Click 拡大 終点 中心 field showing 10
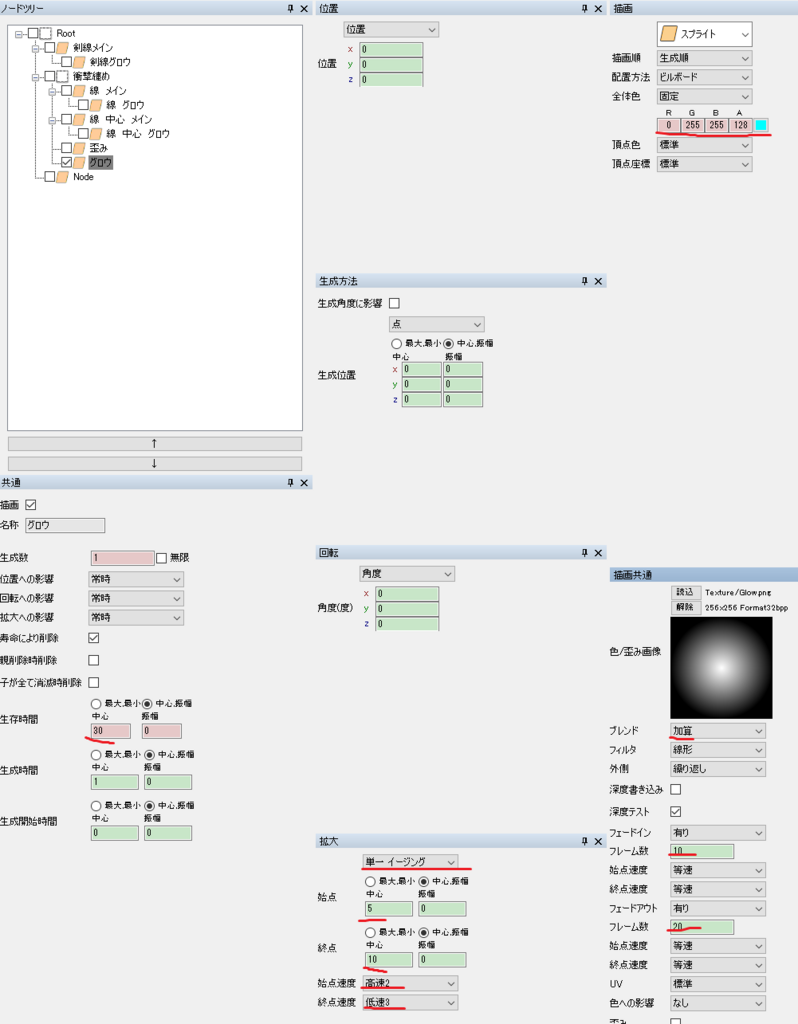 [x=389, y=959]
